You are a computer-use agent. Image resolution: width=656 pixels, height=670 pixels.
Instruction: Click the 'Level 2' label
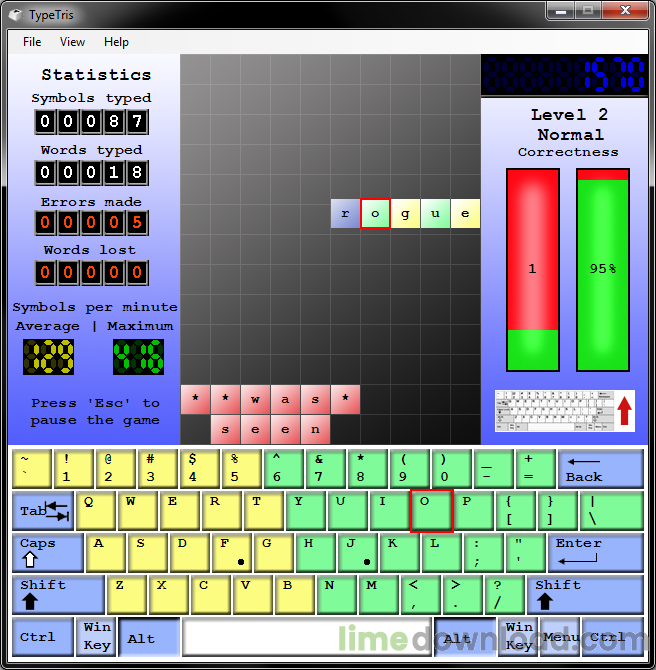(x=569, y=115)
